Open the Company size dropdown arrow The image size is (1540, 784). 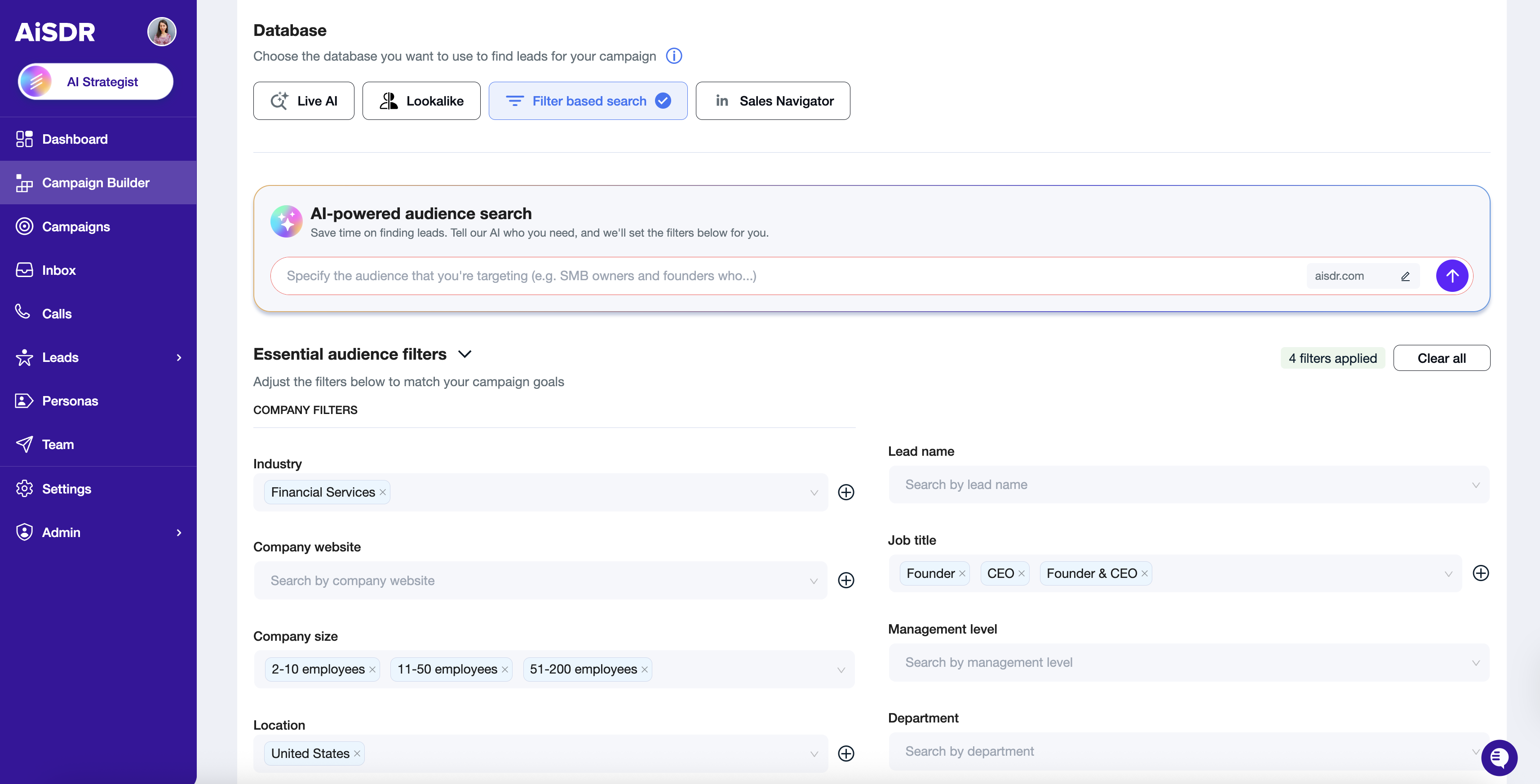pos(841,670)
